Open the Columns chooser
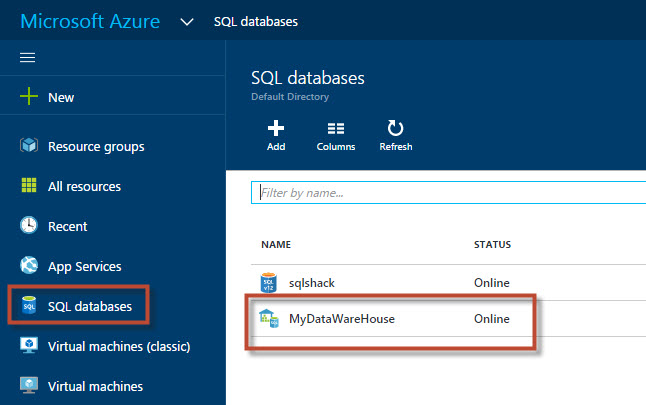The image size is (646, 405). coord(336,135)
